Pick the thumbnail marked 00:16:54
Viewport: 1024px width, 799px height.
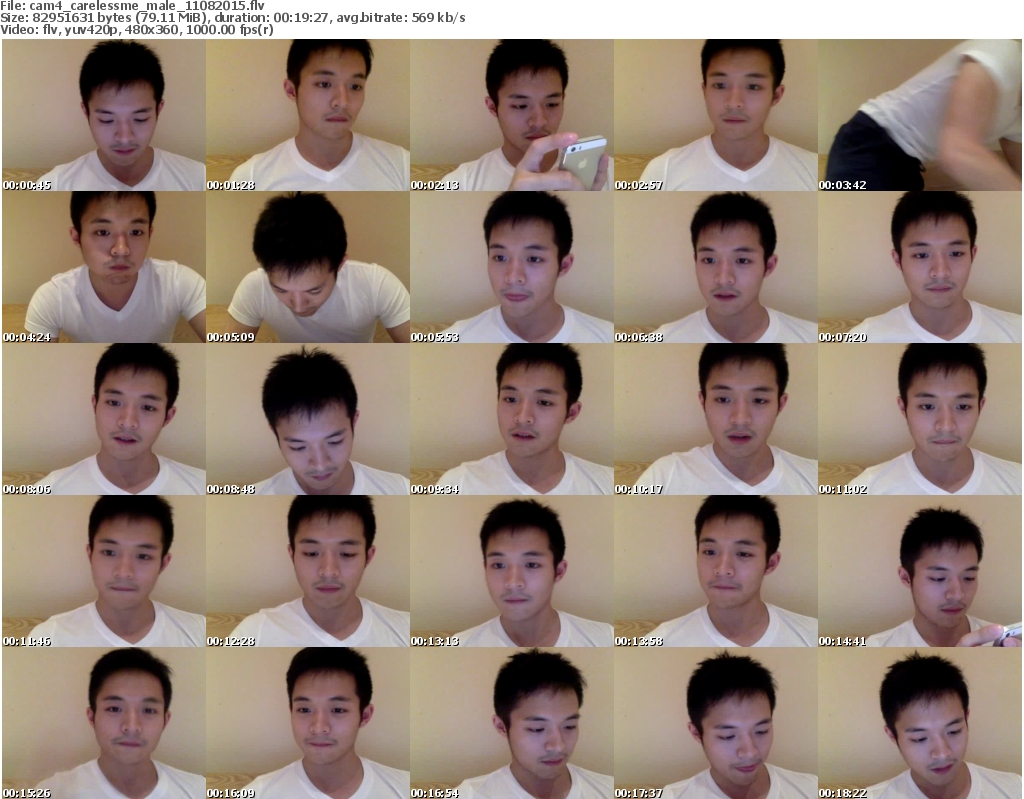click(512, 723)
